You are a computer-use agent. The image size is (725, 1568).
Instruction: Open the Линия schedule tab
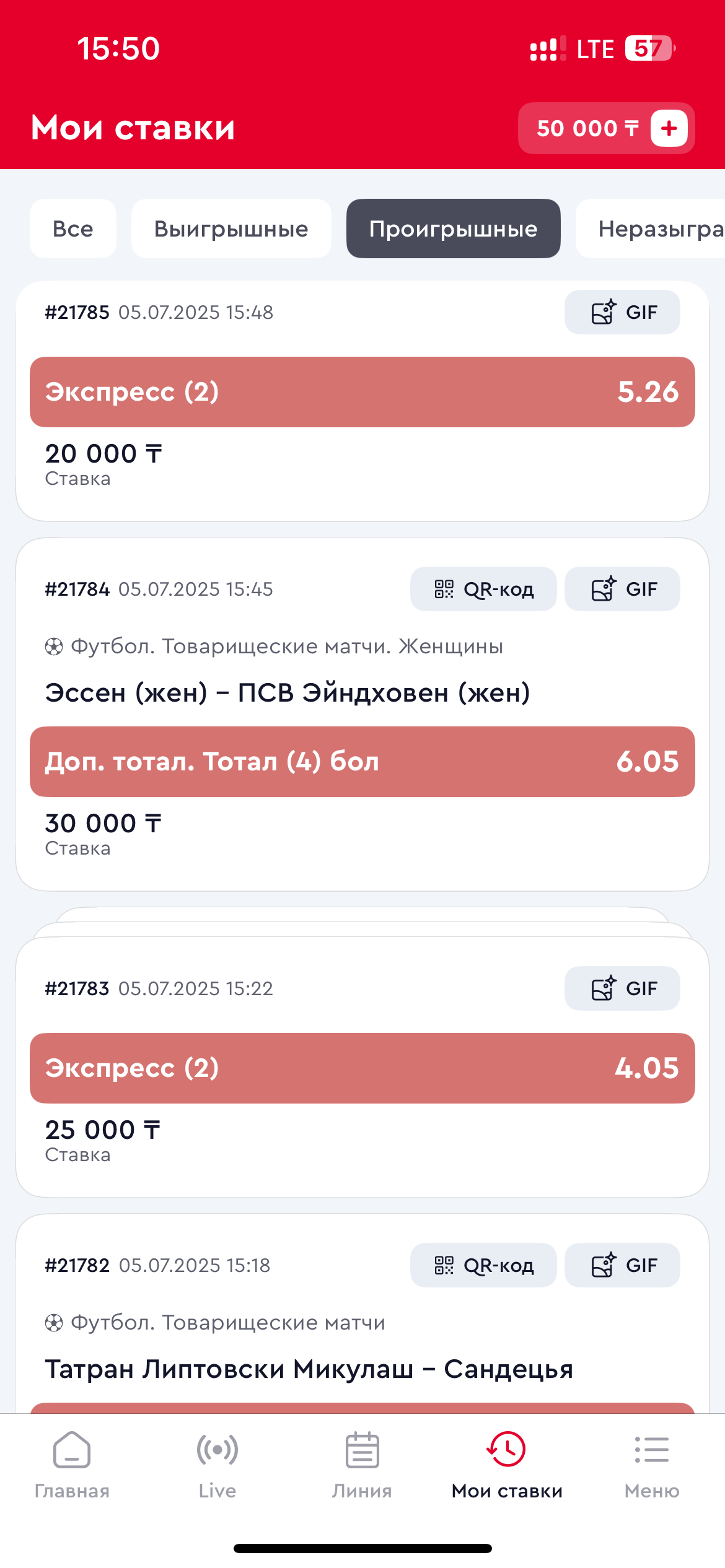(362, 1465)
